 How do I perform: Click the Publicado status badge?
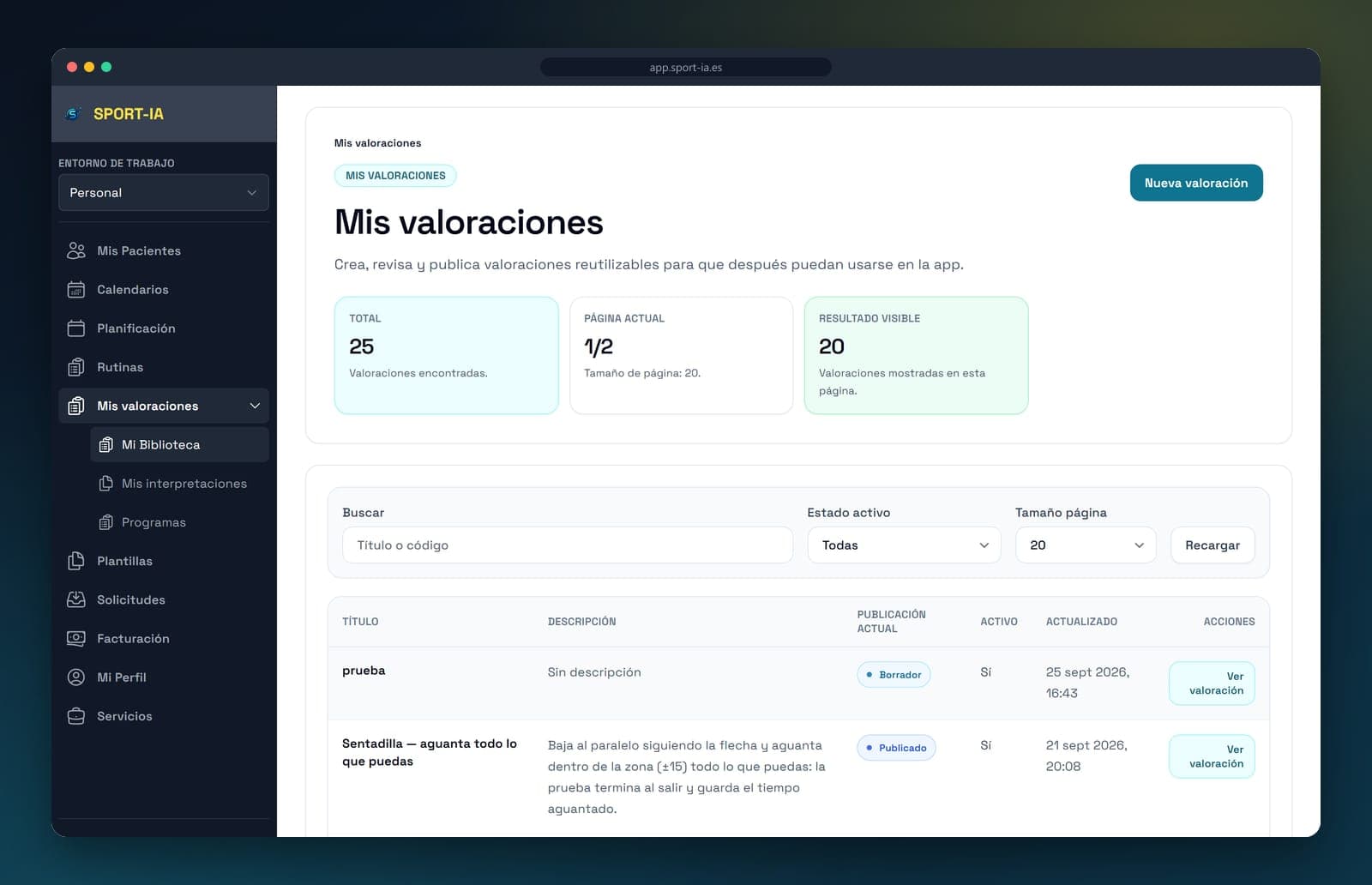coord(896,748)
